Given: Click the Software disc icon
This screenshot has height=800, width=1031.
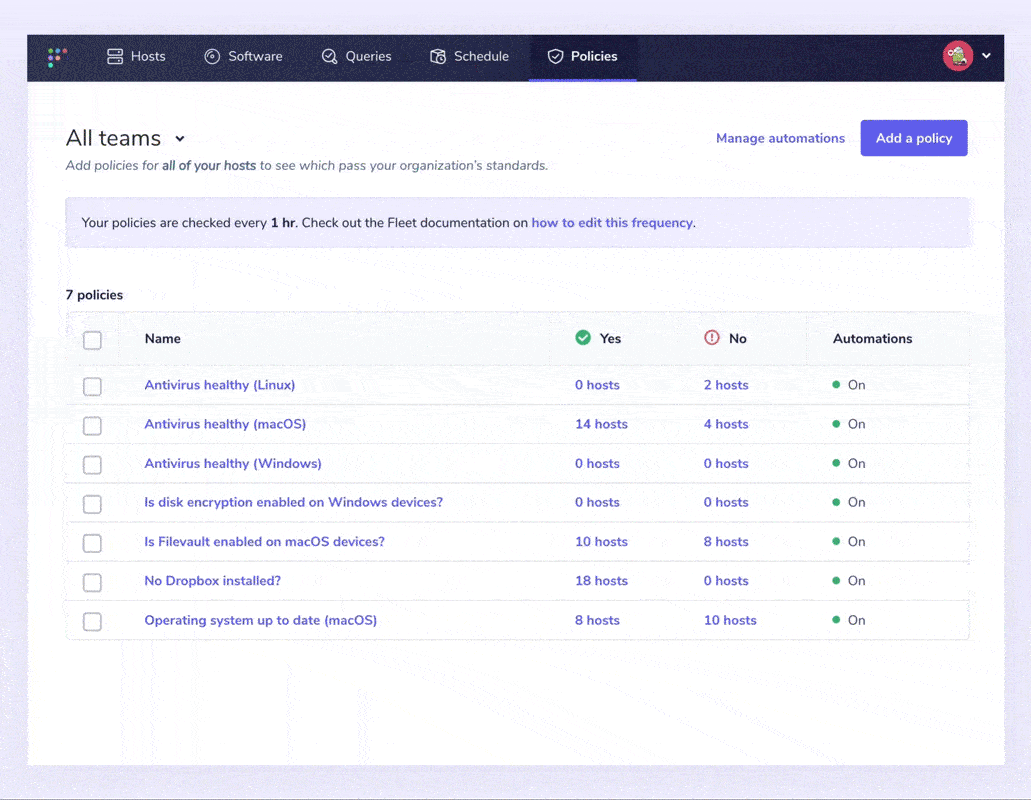Looking at the screenshot, I should coord(212,57).
